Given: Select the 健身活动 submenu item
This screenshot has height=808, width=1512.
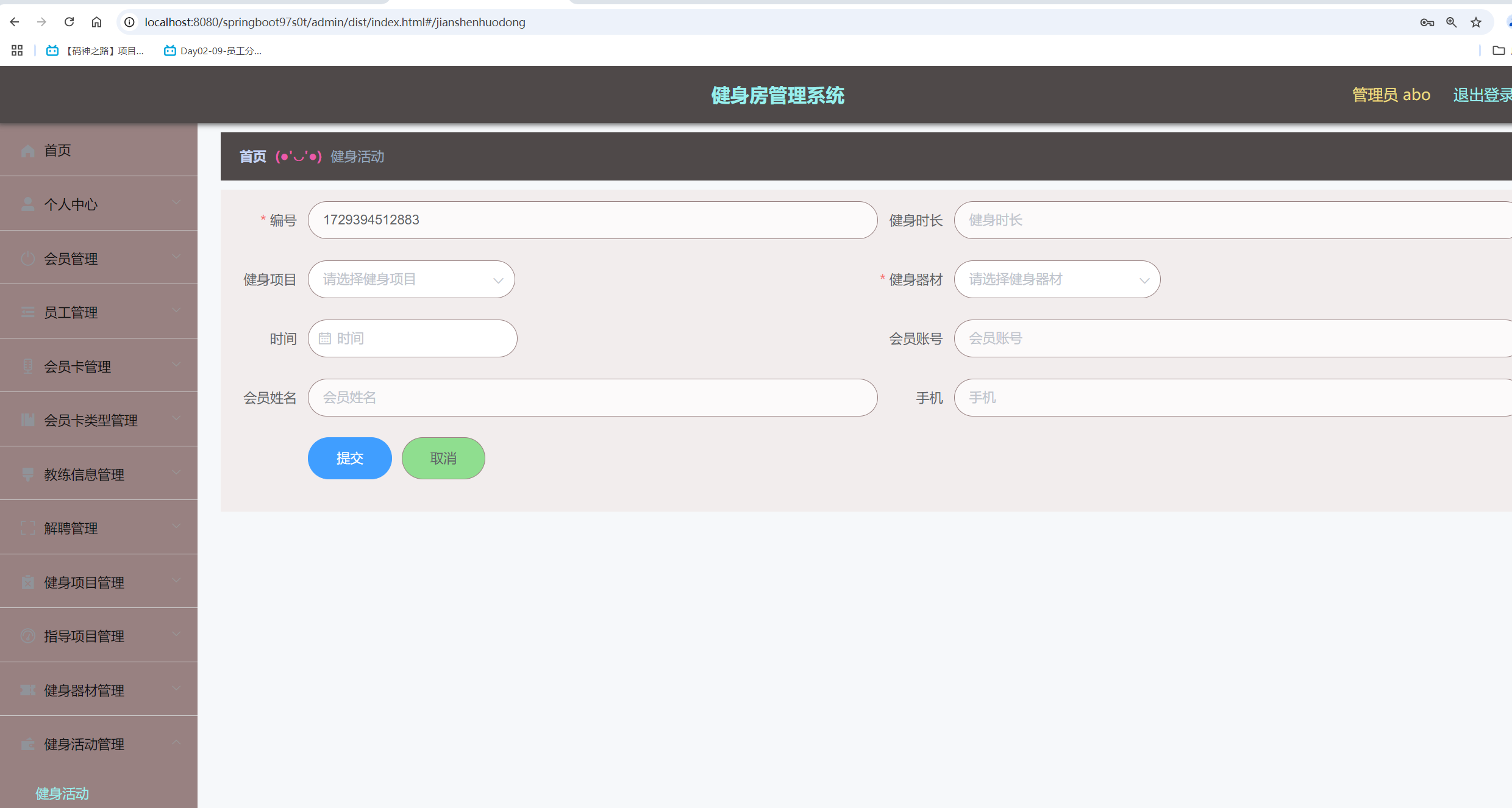Looking at the screenshot, I should pyautogui.click(x=62, y=793).
